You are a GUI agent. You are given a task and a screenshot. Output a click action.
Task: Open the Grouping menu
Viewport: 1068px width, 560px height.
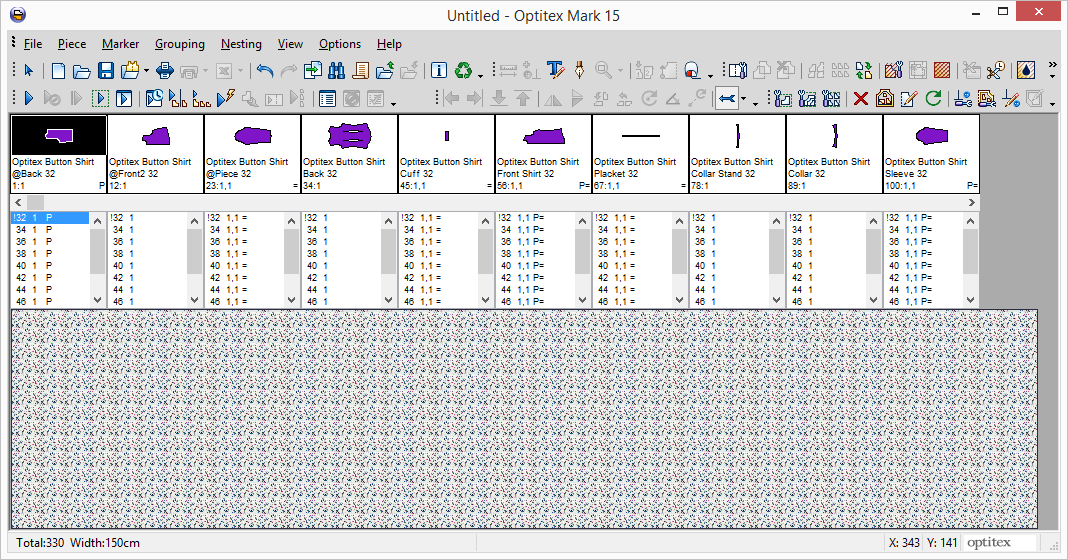point(180,44)
